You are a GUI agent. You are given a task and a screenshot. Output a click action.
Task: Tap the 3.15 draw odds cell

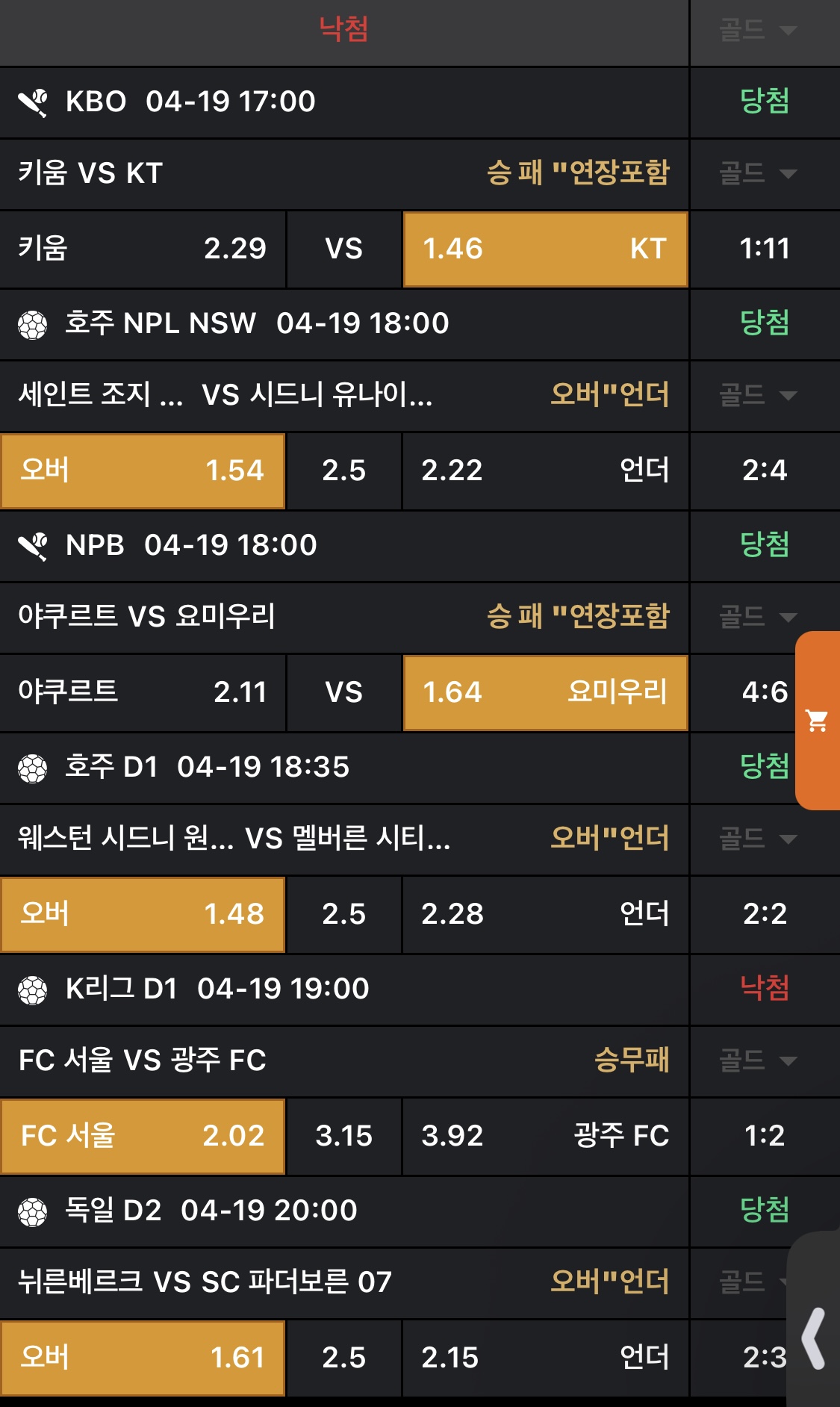tap(343, 1137)
